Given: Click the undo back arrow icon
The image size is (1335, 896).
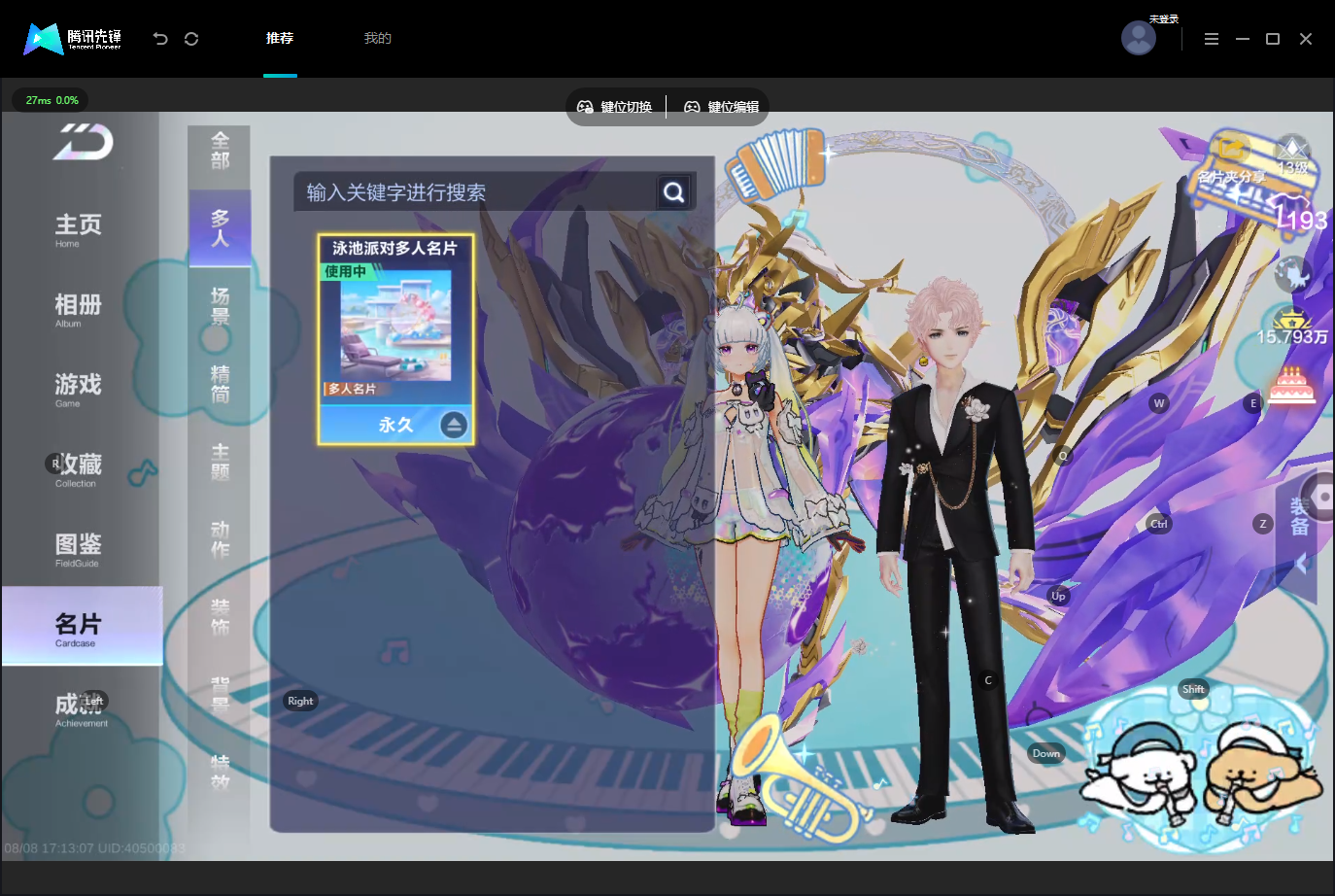Looking at the screenshot, I should (x=160, y=39).
